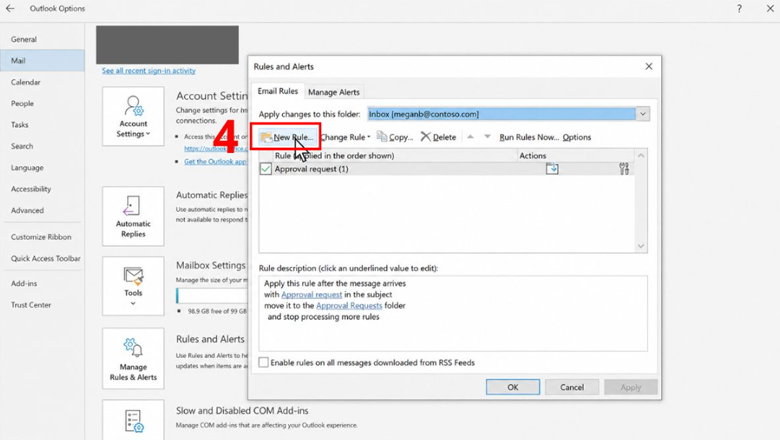The height and width of the screenshot is (440, 780).
Task: Open the help question mark icon
Action: point(739,8)
